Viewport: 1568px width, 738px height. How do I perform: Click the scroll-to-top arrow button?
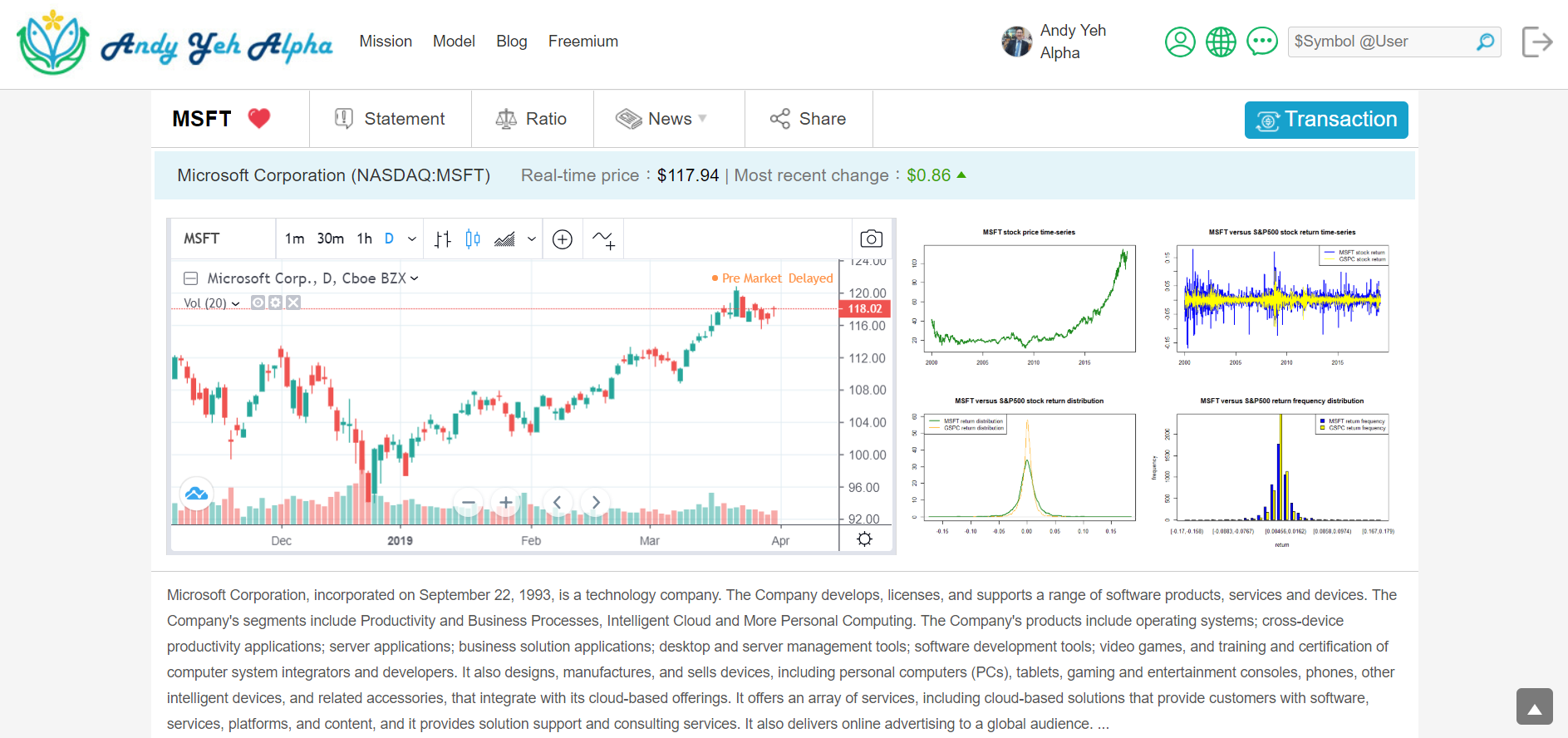(x=1534, y=706)
